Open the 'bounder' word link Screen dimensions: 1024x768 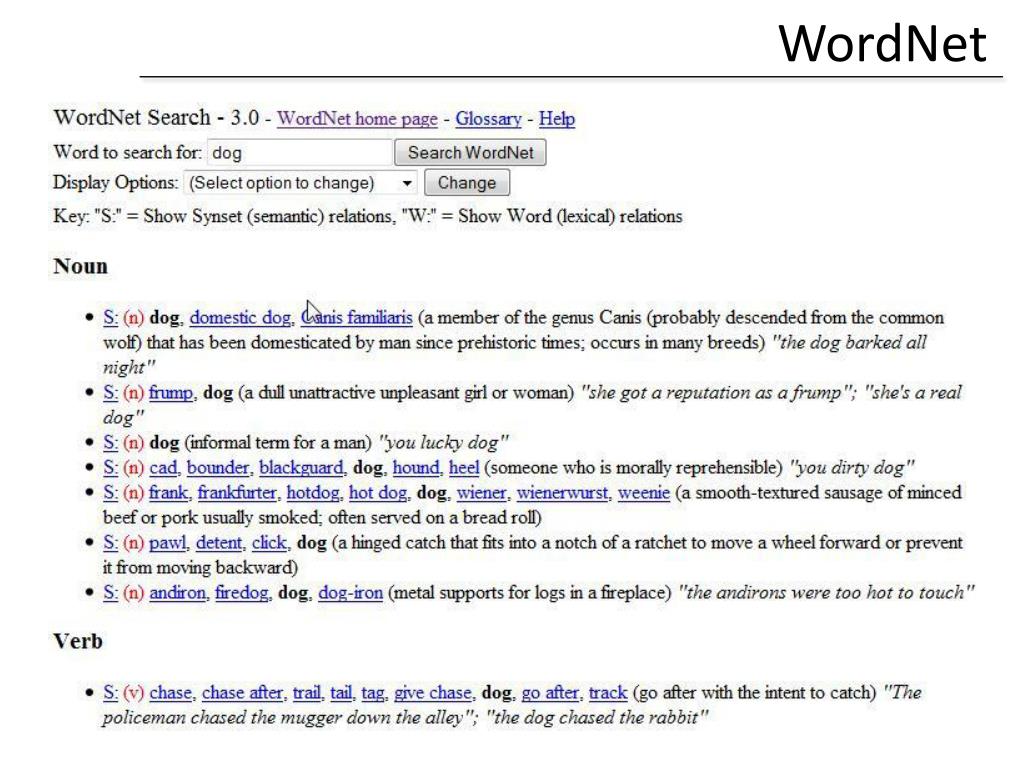[218, 468]
